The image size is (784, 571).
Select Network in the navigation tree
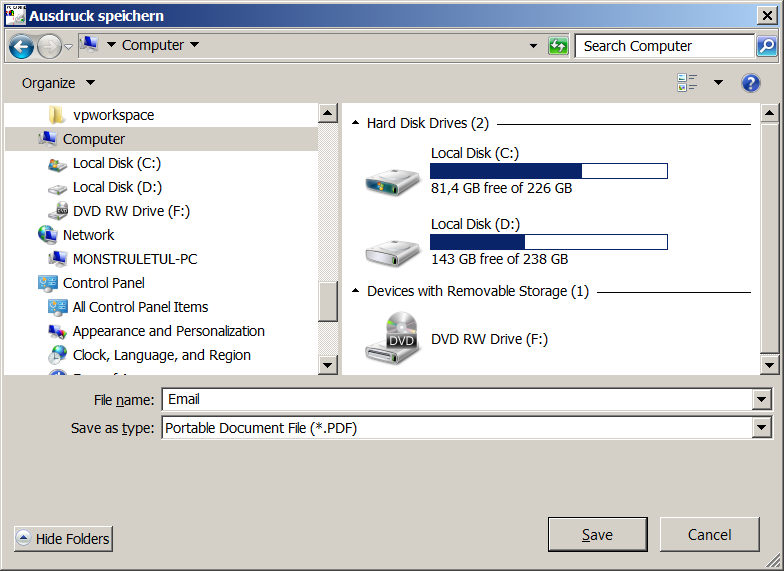tap(88, 235)
